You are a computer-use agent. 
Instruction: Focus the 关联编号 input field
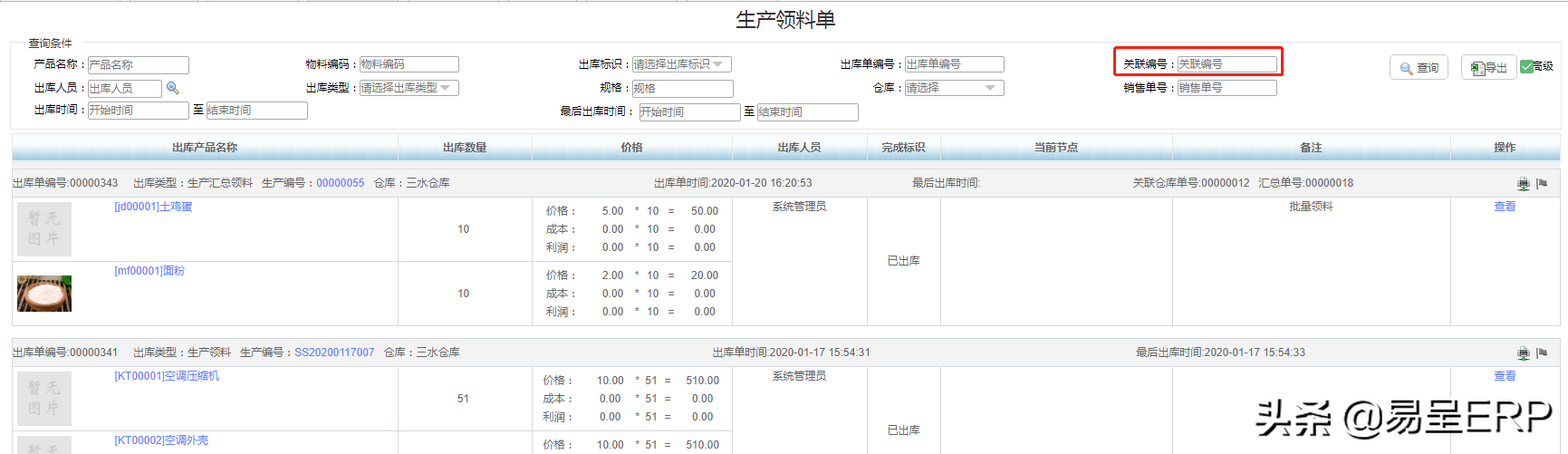pyautogui.click(x=1227, y=64)
